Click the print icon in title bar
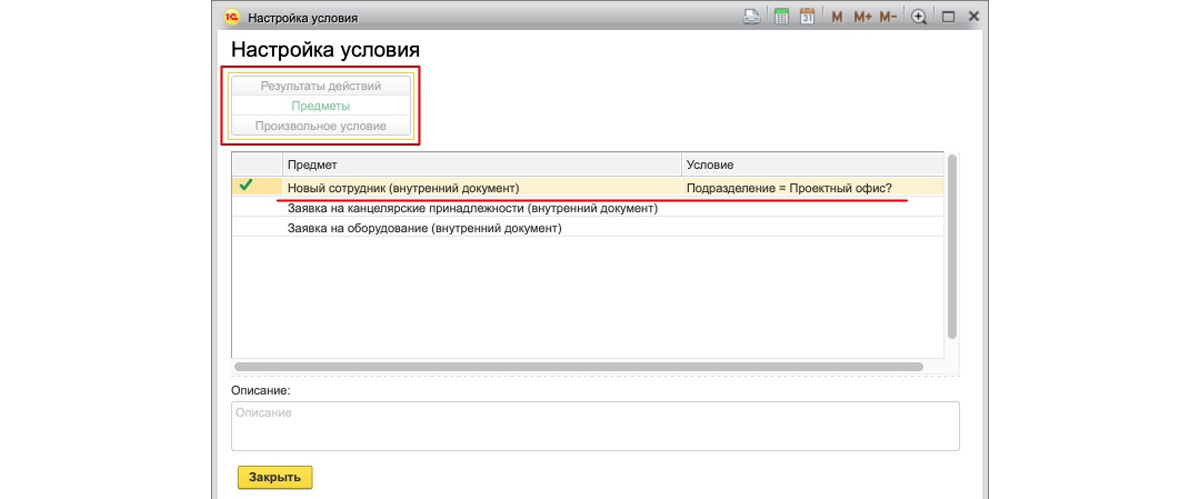The image size is (1200, 499). (x=752, y=17)
